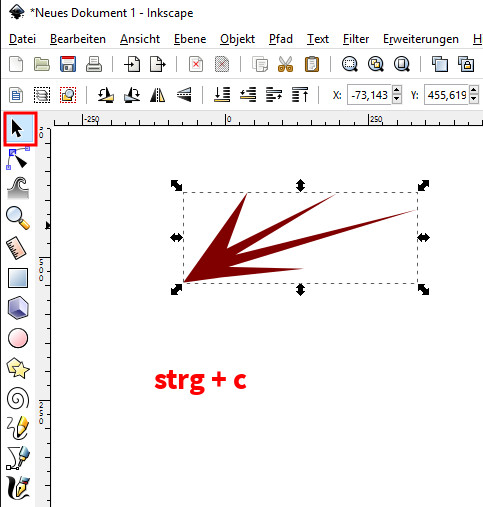Screen dimensions: 483x507
Task: Click the Import file icon
Action: tap(132, 64)
